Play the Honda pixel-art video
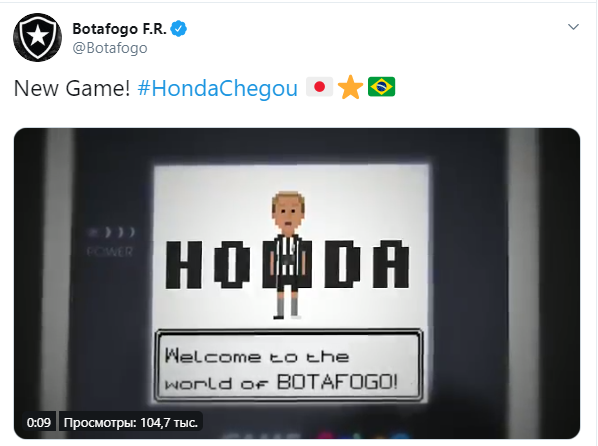The width and height of the screenshot is (598, 446). click(x=297, y=283)
